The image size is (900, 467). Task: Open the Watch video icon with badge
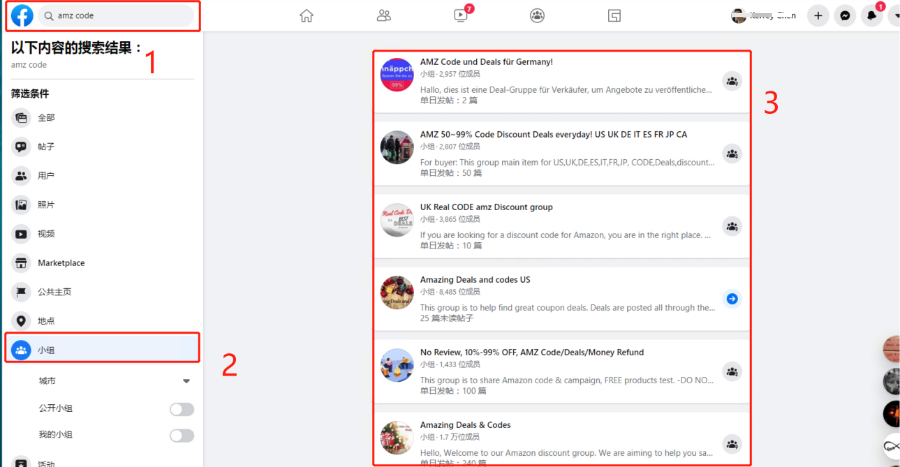click(461, 15)
